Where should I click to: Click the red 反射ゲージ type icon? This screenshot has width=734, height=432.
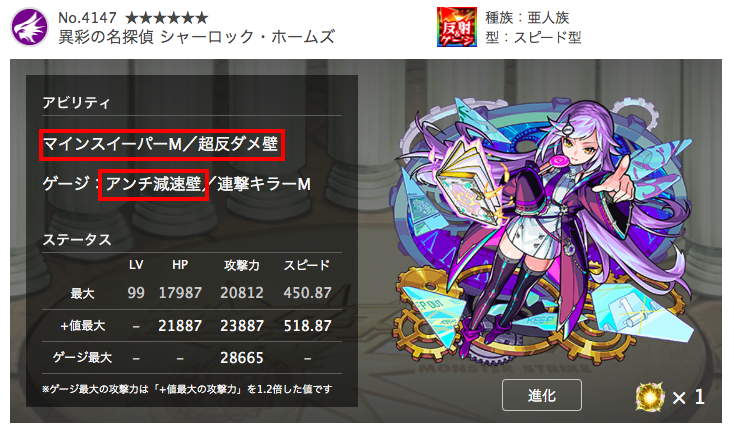(x=456, y=27)
